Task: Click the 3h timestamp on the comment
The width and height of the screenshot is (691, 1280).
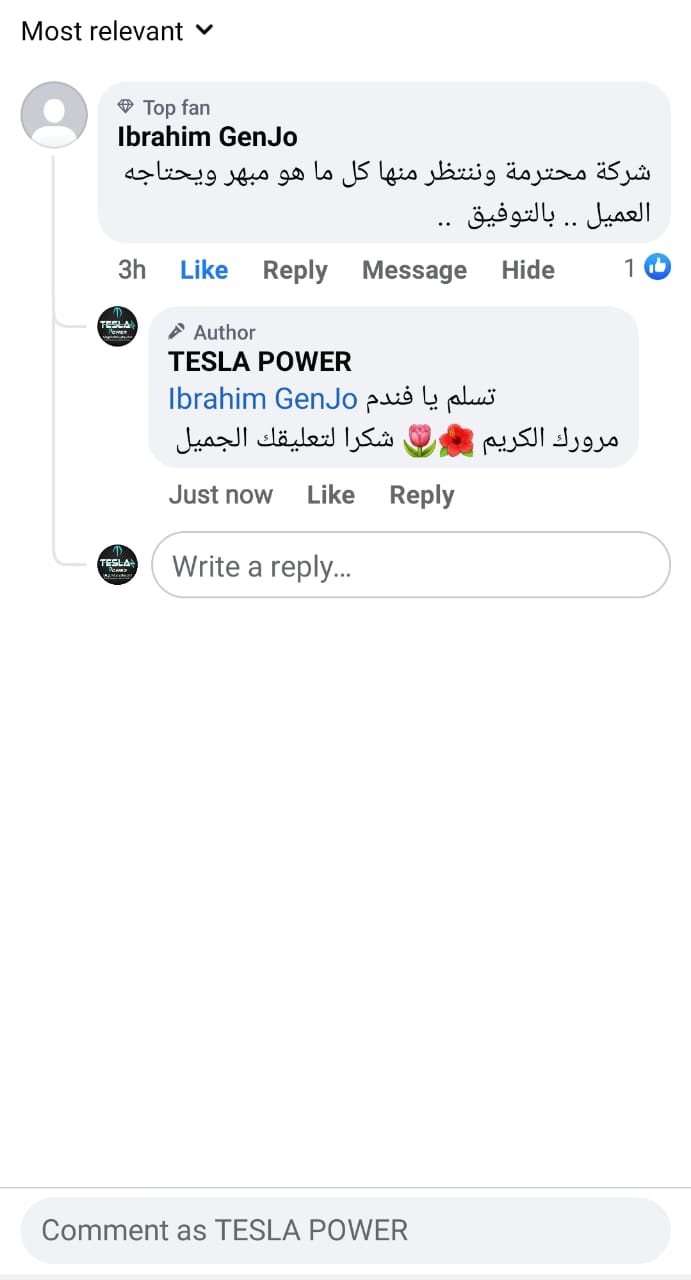Action: point(132,269)
